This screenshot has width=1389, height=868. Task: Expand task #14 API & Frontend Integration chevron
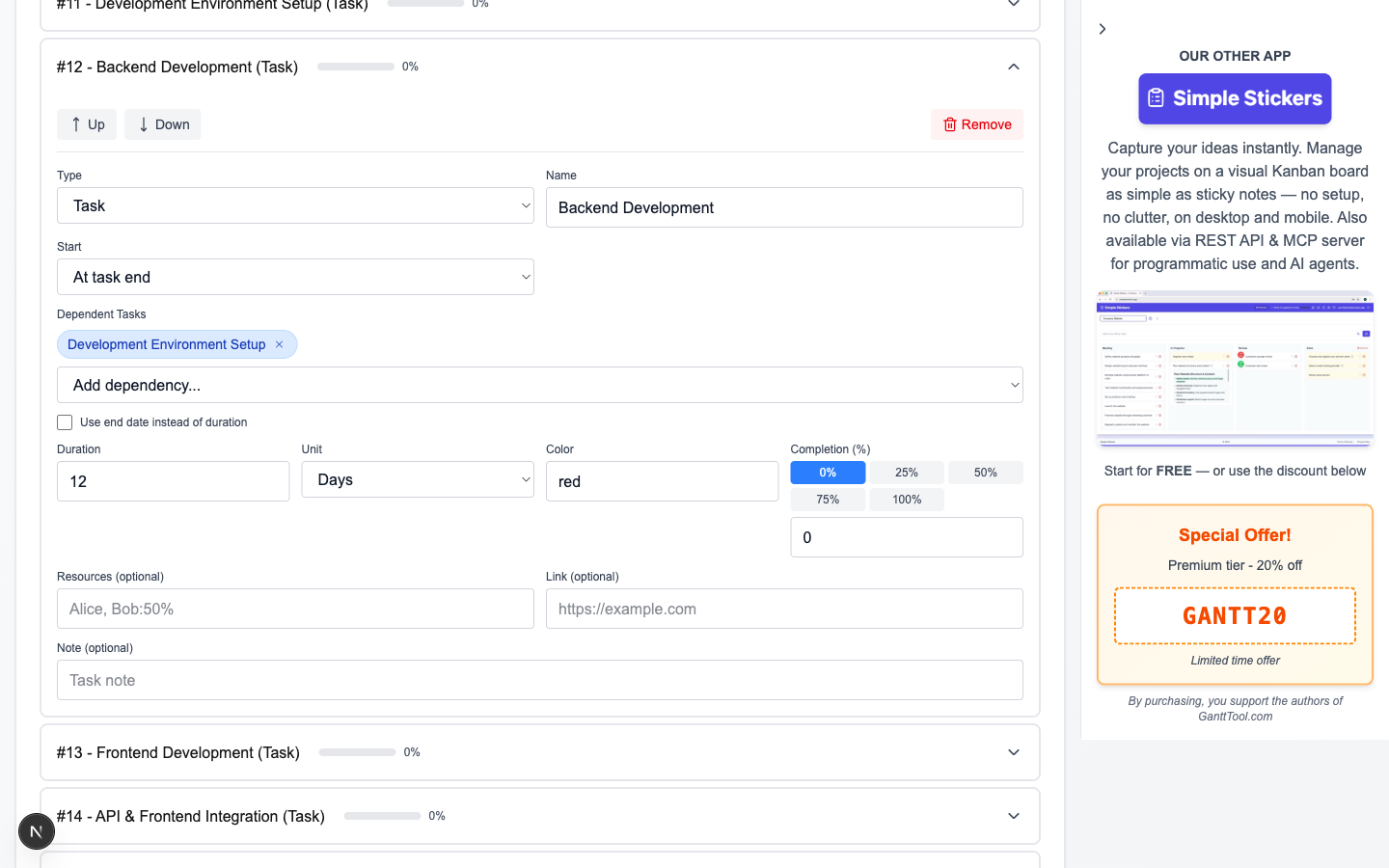(1014, 816)
